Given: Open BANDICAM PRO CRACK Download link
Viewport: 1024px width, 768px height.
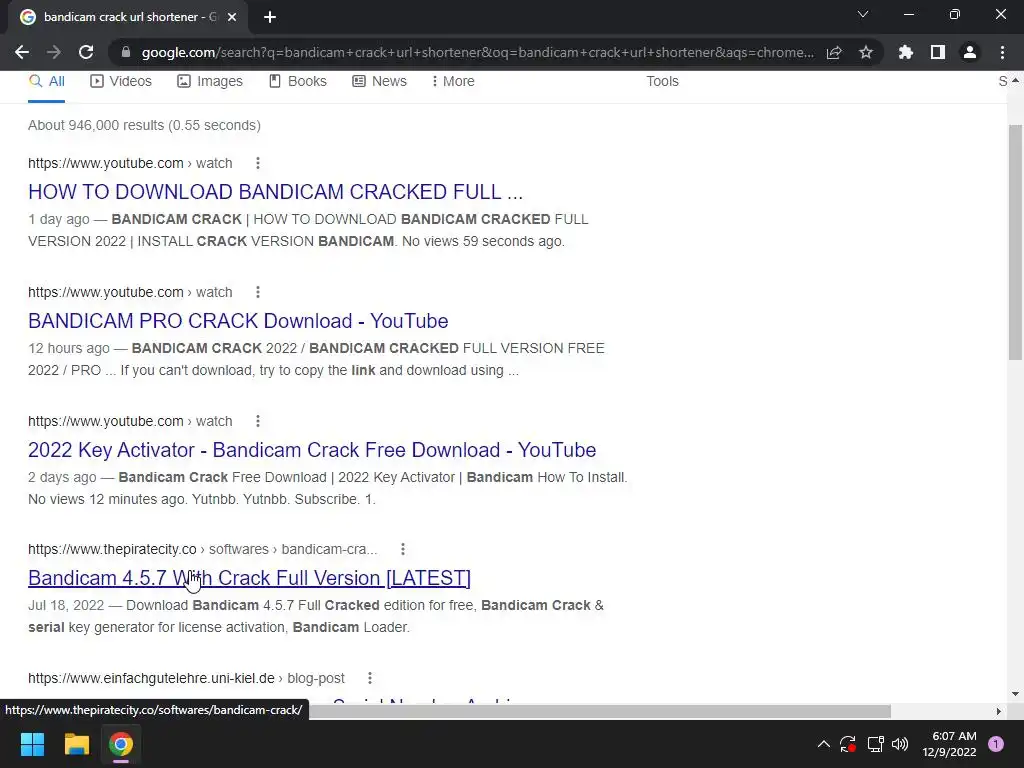Looking at the screenshot, I should coord(238,321).
